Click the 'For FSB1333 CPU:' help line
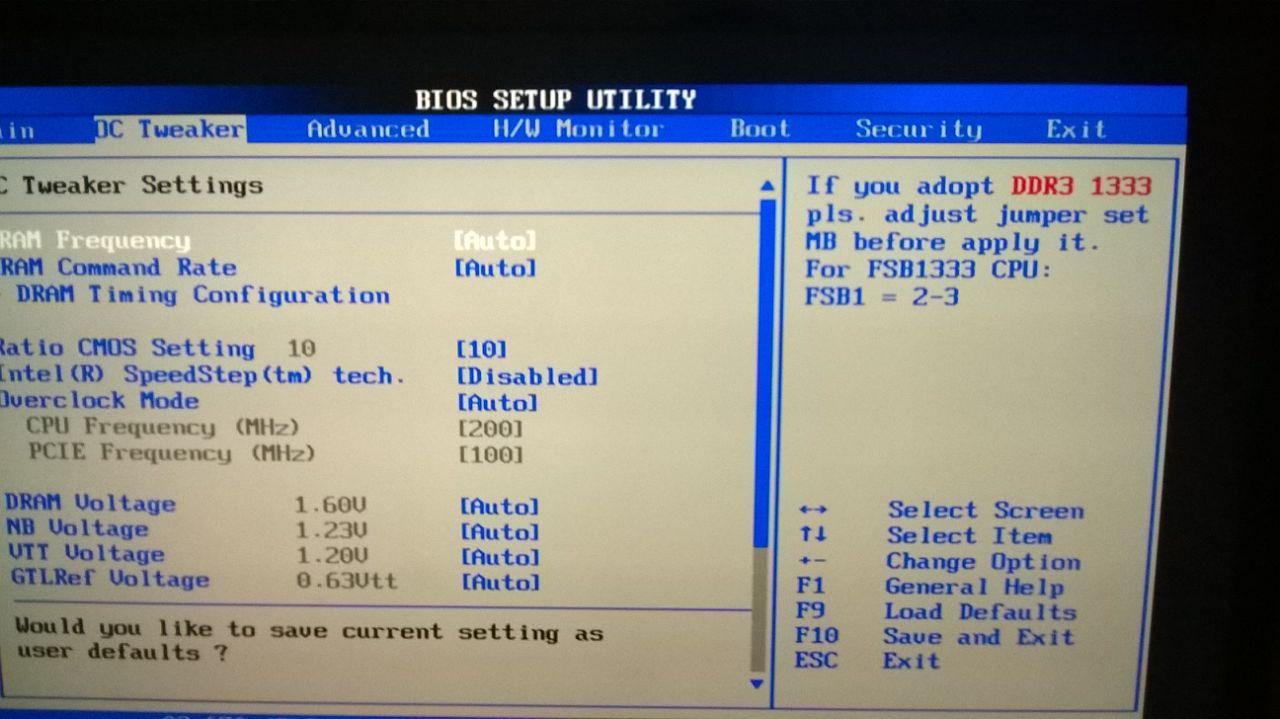The width and height of the screenshot is (1280, 719). [x=928, y=270]
